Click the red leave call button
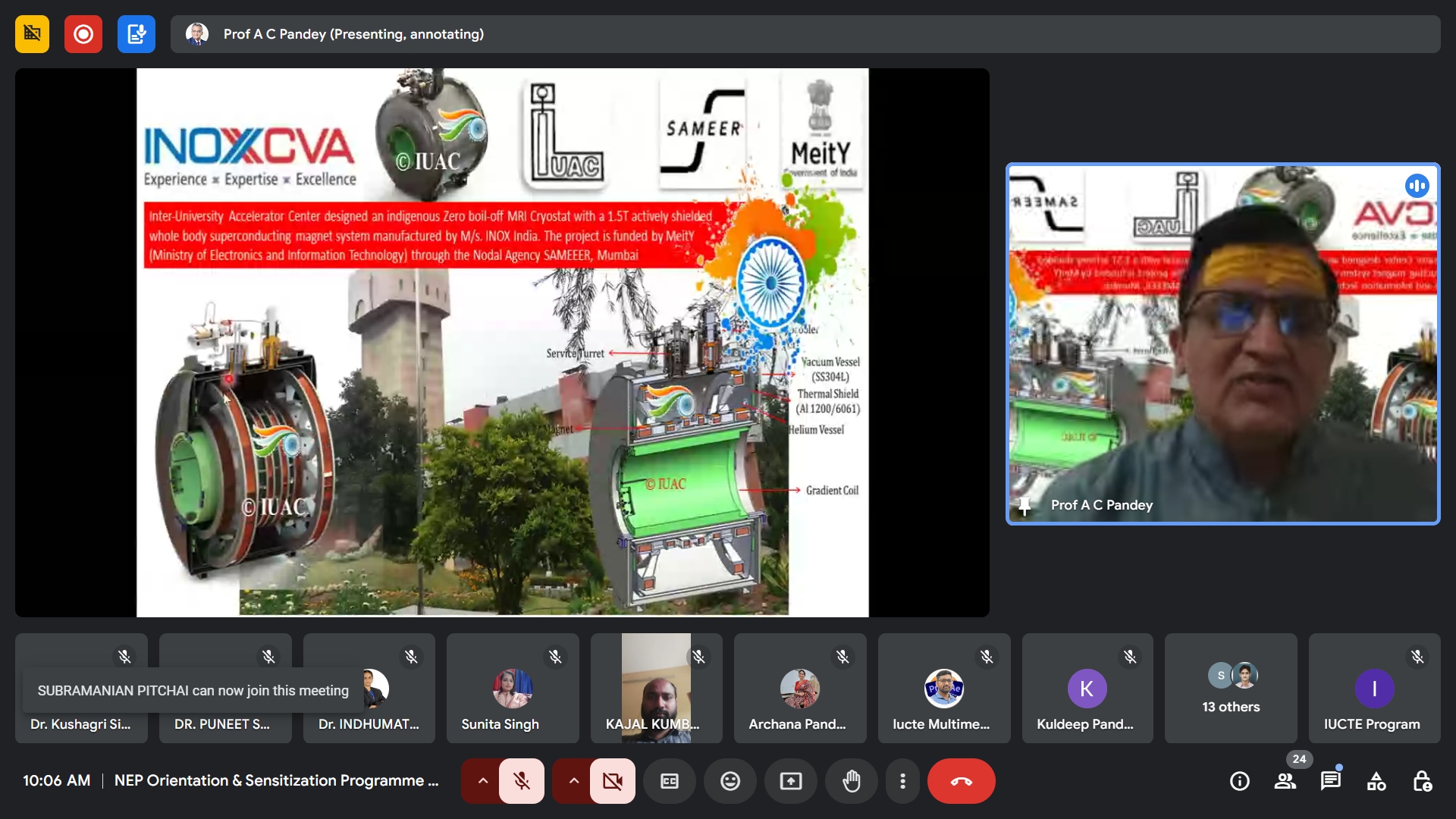The width and height of the screenshot is (1456, 819). [961, 781]
